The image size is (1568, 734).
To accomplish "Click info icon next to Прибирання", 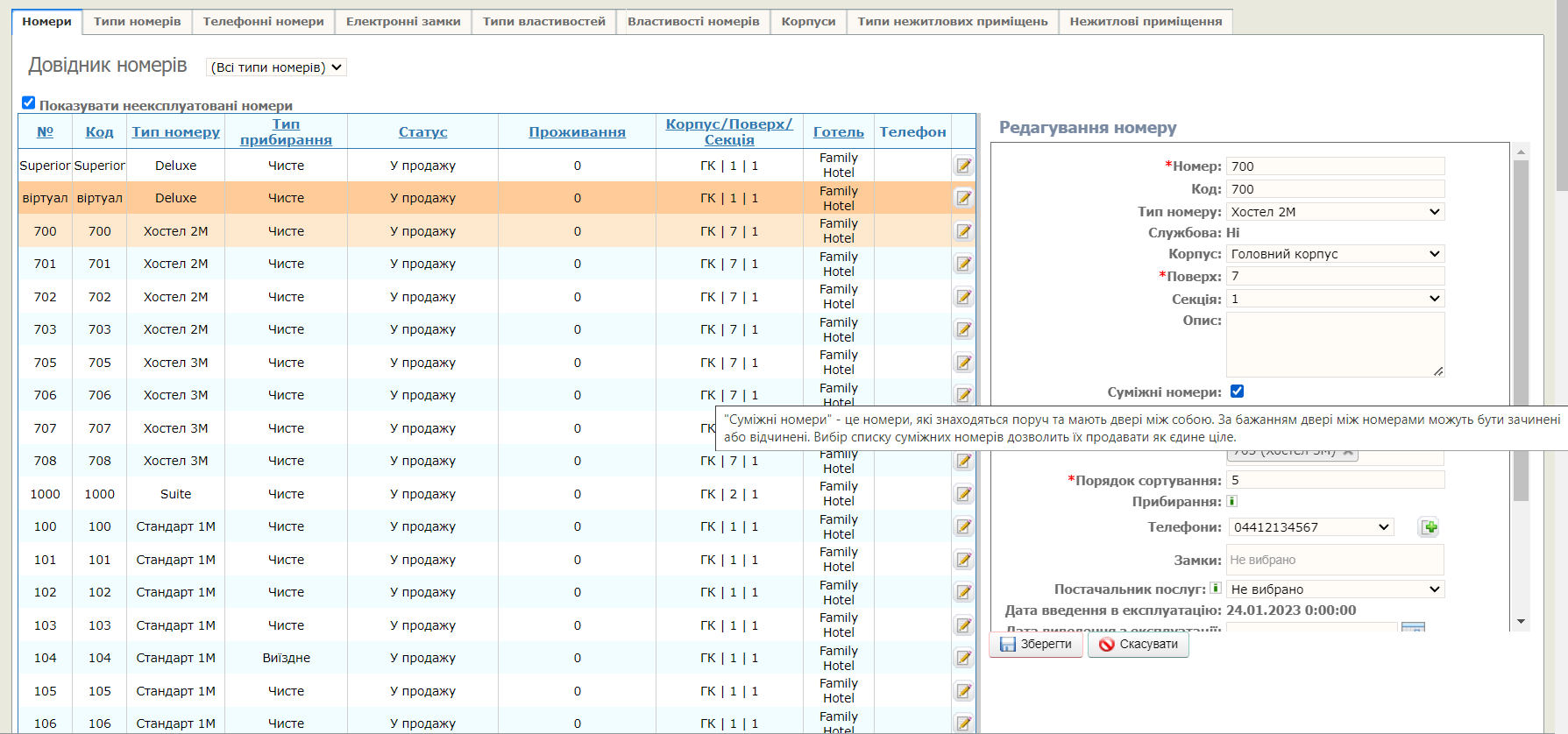I will pyautogui.click(x=1231, y=502).
